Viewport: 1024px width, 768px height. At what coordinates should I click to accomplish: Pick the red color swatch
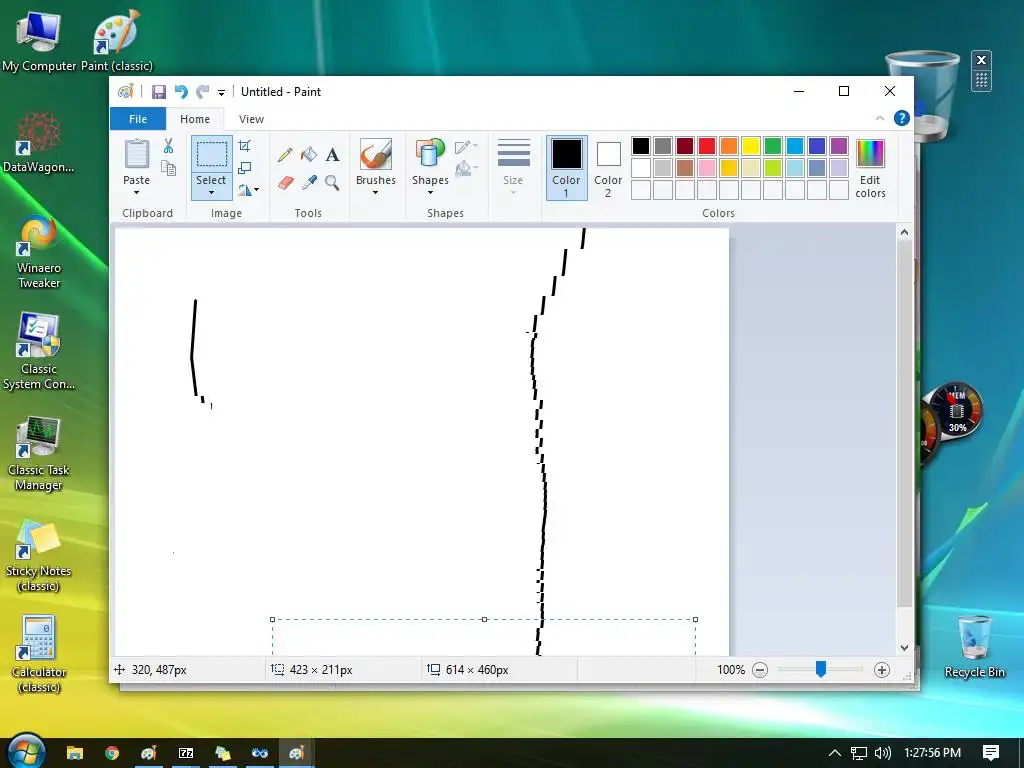(707, 146)
